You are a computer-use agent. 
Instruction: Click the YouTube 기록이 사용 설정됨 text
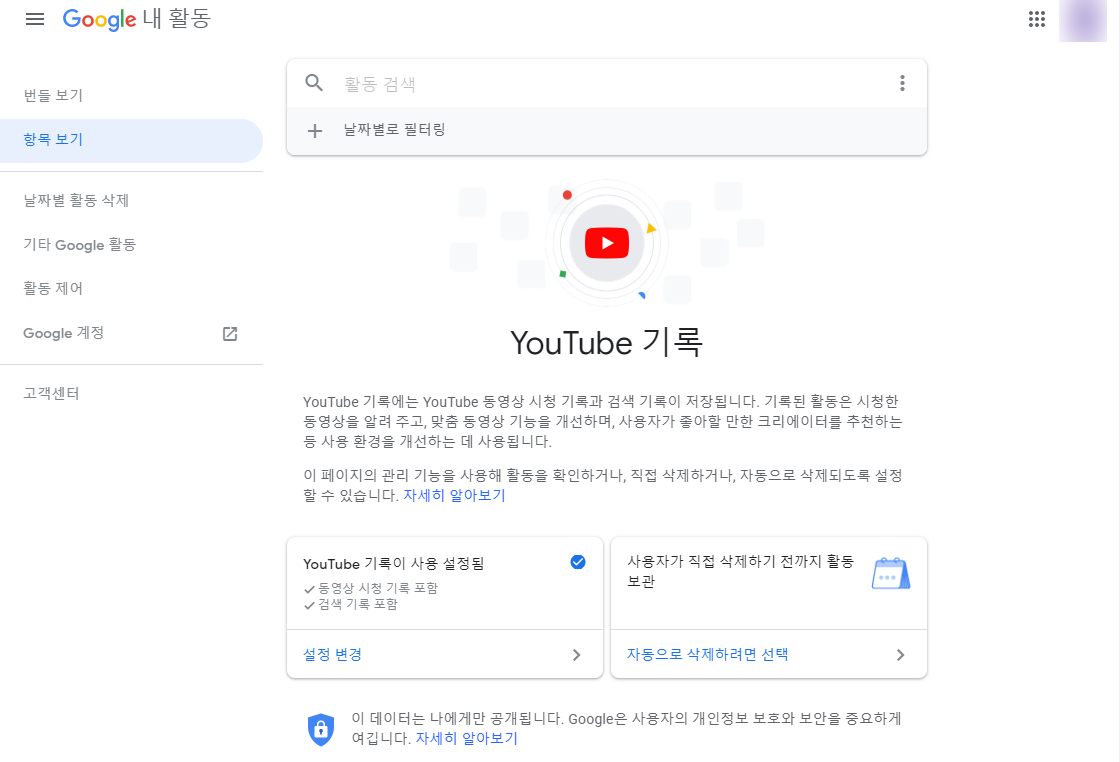point(394,563)
